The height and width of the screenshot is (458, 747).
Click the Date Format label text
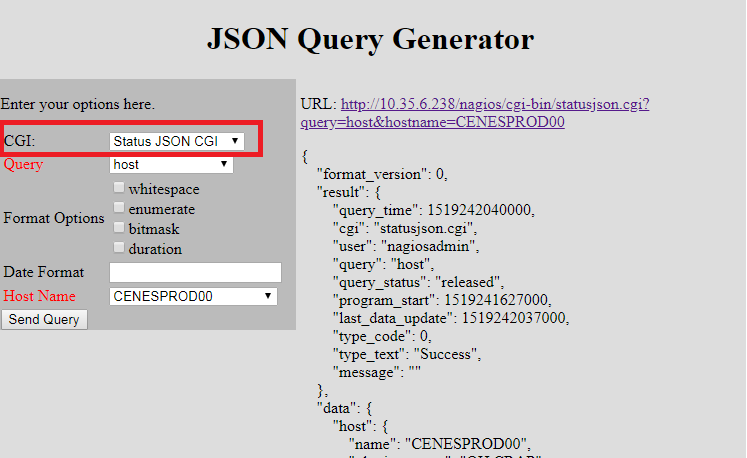[44, 272]
